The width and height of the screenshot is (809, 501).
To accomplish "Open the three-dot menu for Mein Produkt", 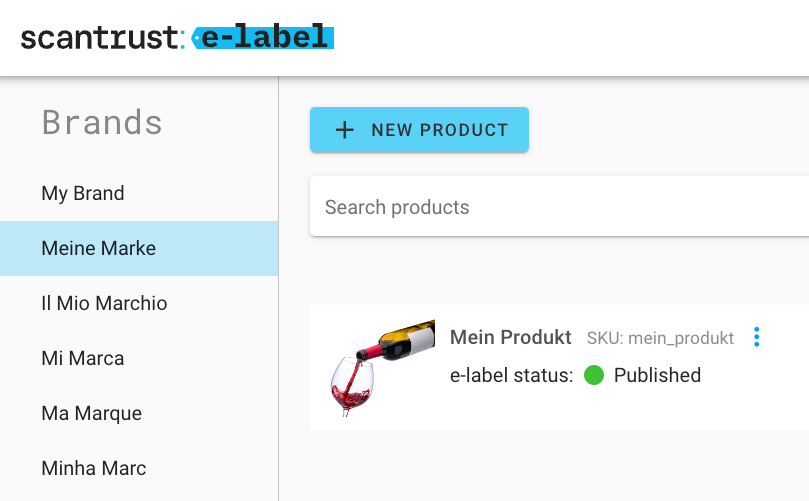I will coord(756,337).
